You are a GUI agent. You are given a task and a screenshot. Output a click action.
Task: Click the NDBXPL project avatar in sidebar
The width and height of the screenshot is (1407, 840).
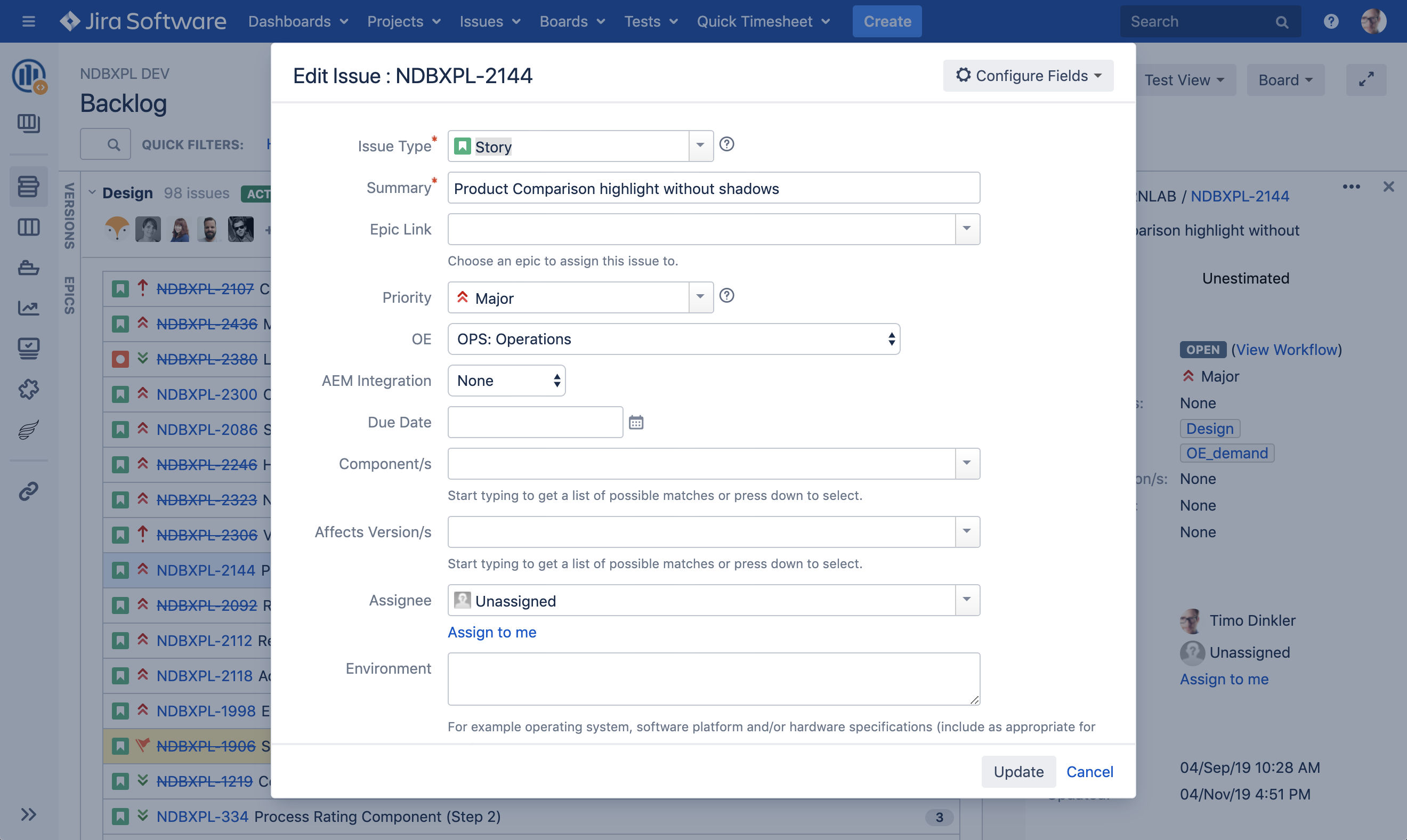[x=29, y=76]
